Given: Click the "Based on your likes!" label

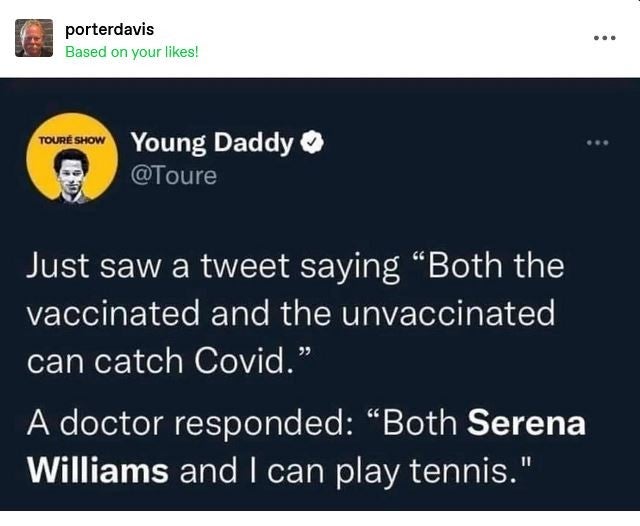Looking at the screenshot, I should point(131,51).
